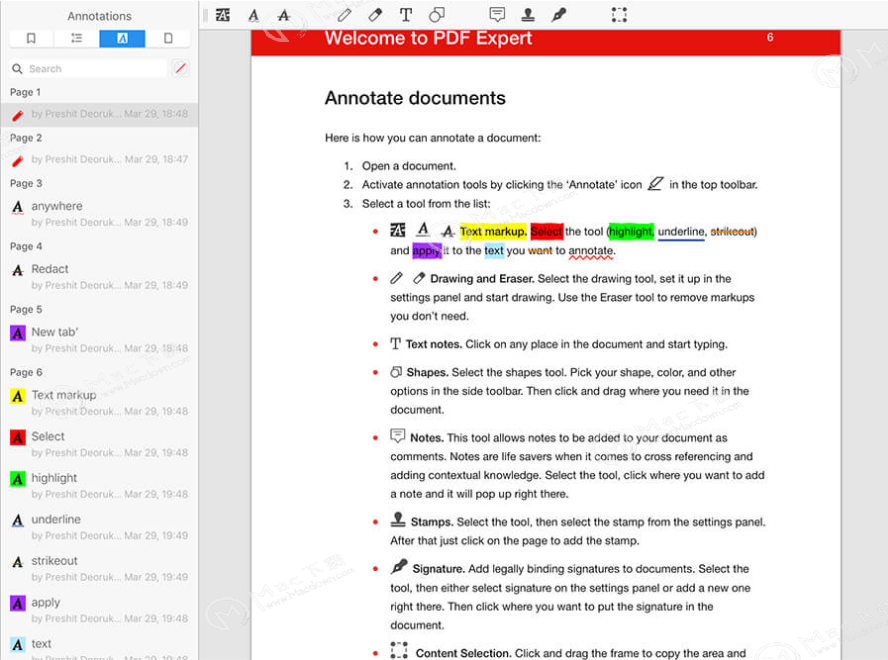Open the Page 2 pen annotation entry
Image resolution: width=888 pixels, height=660 pixels.
pos(99,160)
